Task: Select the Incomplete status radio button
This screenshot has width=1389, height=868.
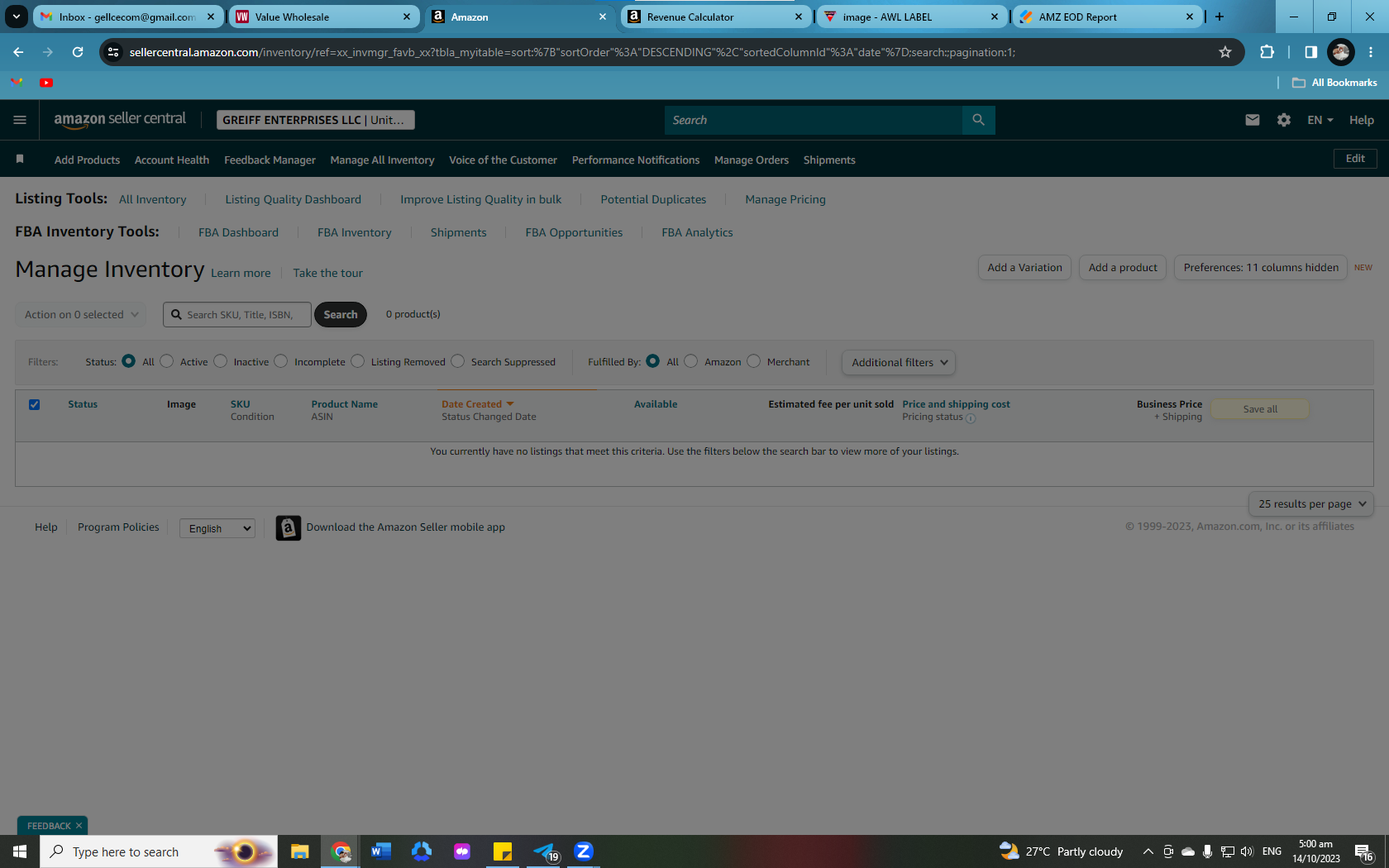Action: 281,361
